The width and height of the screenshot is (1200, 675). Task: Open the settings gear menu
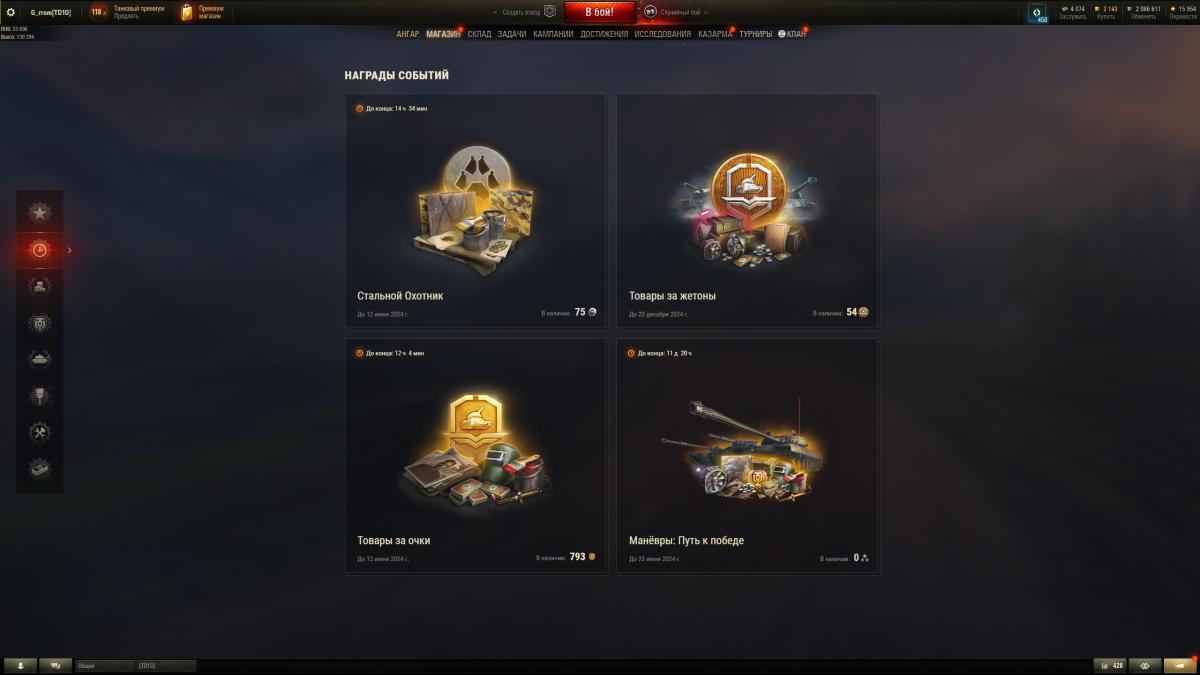[11, 12]
